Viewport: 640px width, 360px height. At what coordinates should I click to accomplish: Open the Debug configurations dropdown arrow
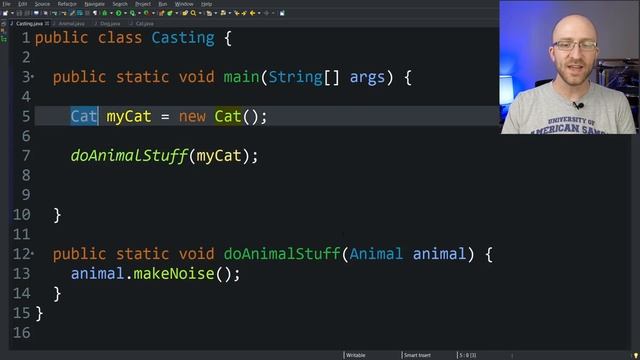[111, 13]
